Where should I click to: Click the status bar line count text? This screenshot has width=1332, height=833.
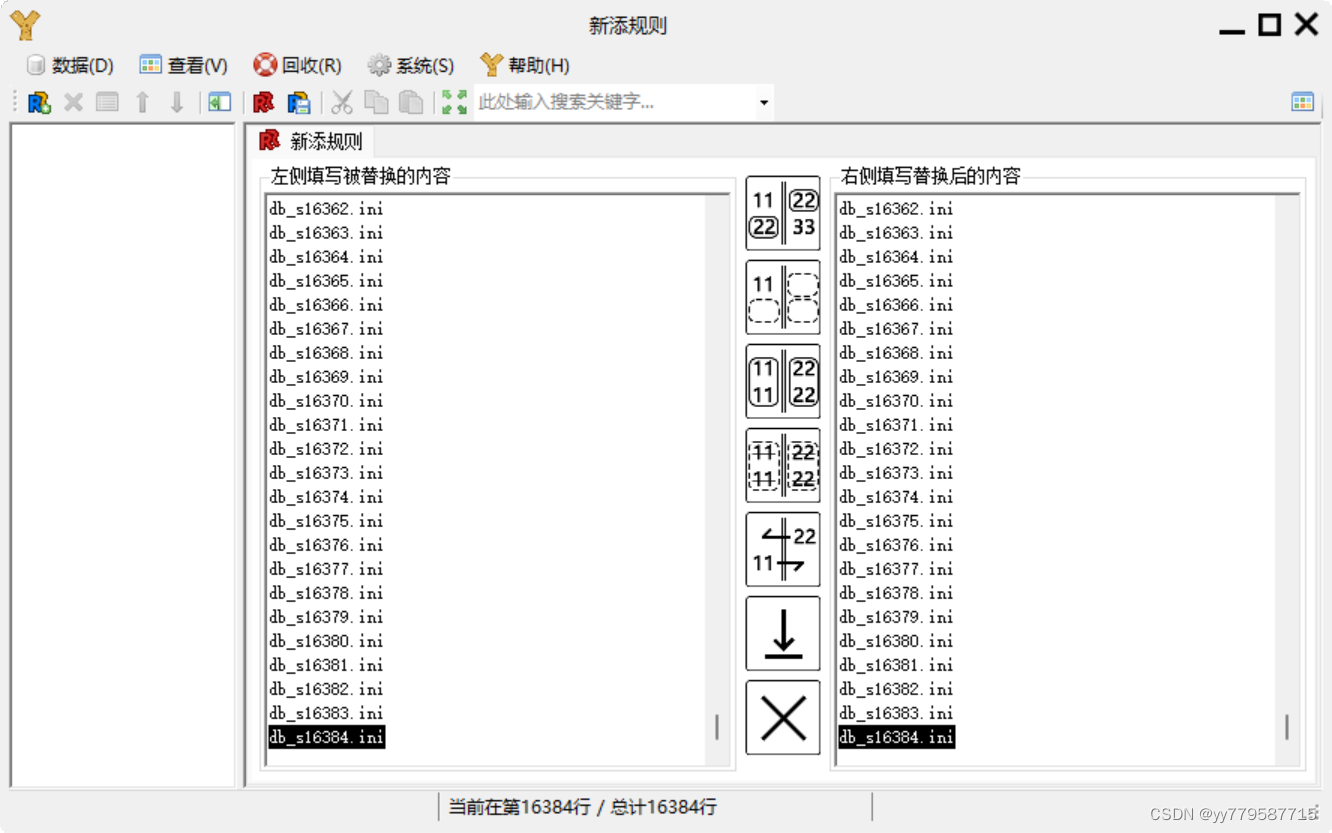coord(582,807)
